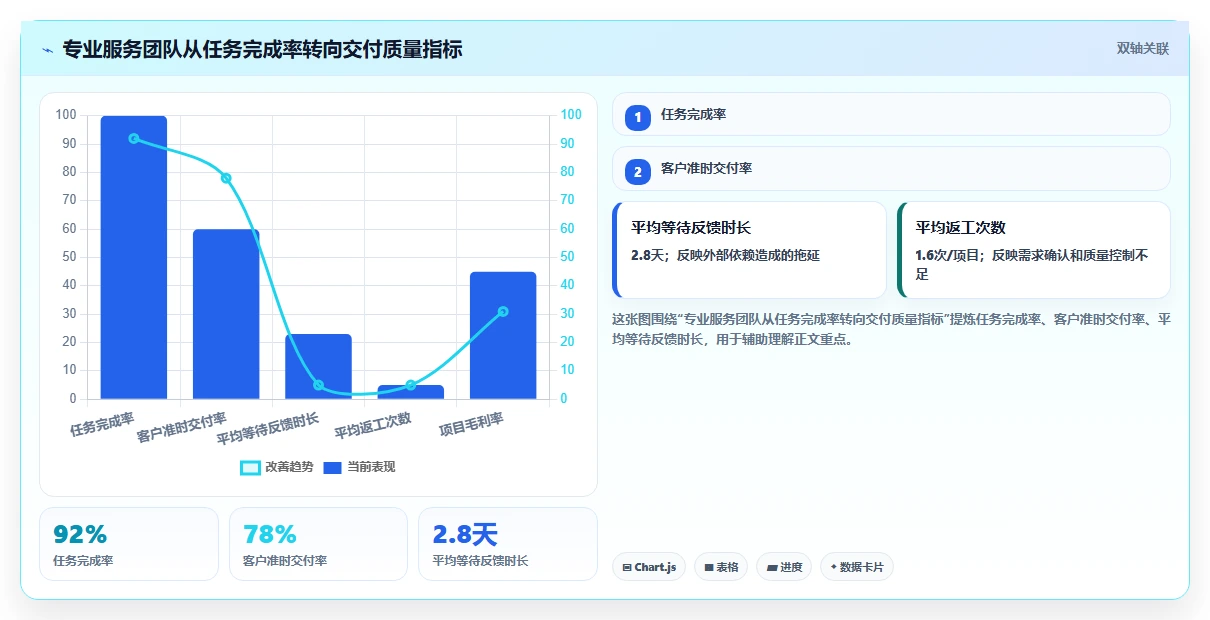Open the 客户准时交付率 list item
Image resolution: width=1210 pixels, height=620 pixels.
[x=891, y=168]
